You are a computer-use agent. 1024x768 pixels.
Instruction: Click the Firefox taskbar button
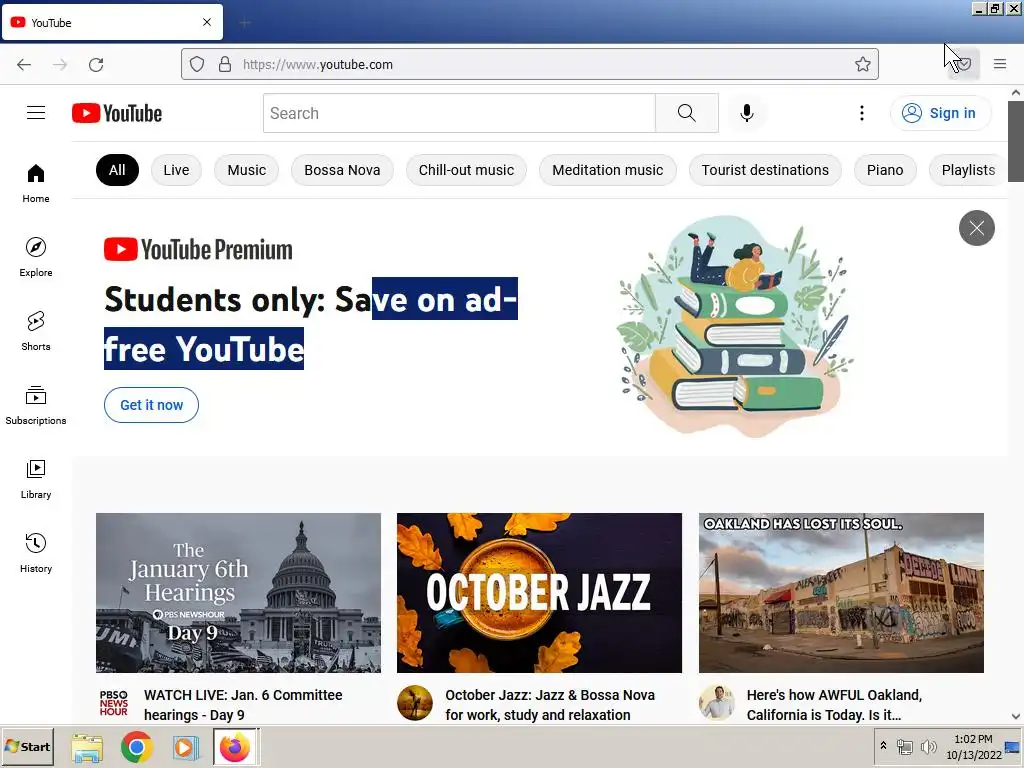pos(235,747)
